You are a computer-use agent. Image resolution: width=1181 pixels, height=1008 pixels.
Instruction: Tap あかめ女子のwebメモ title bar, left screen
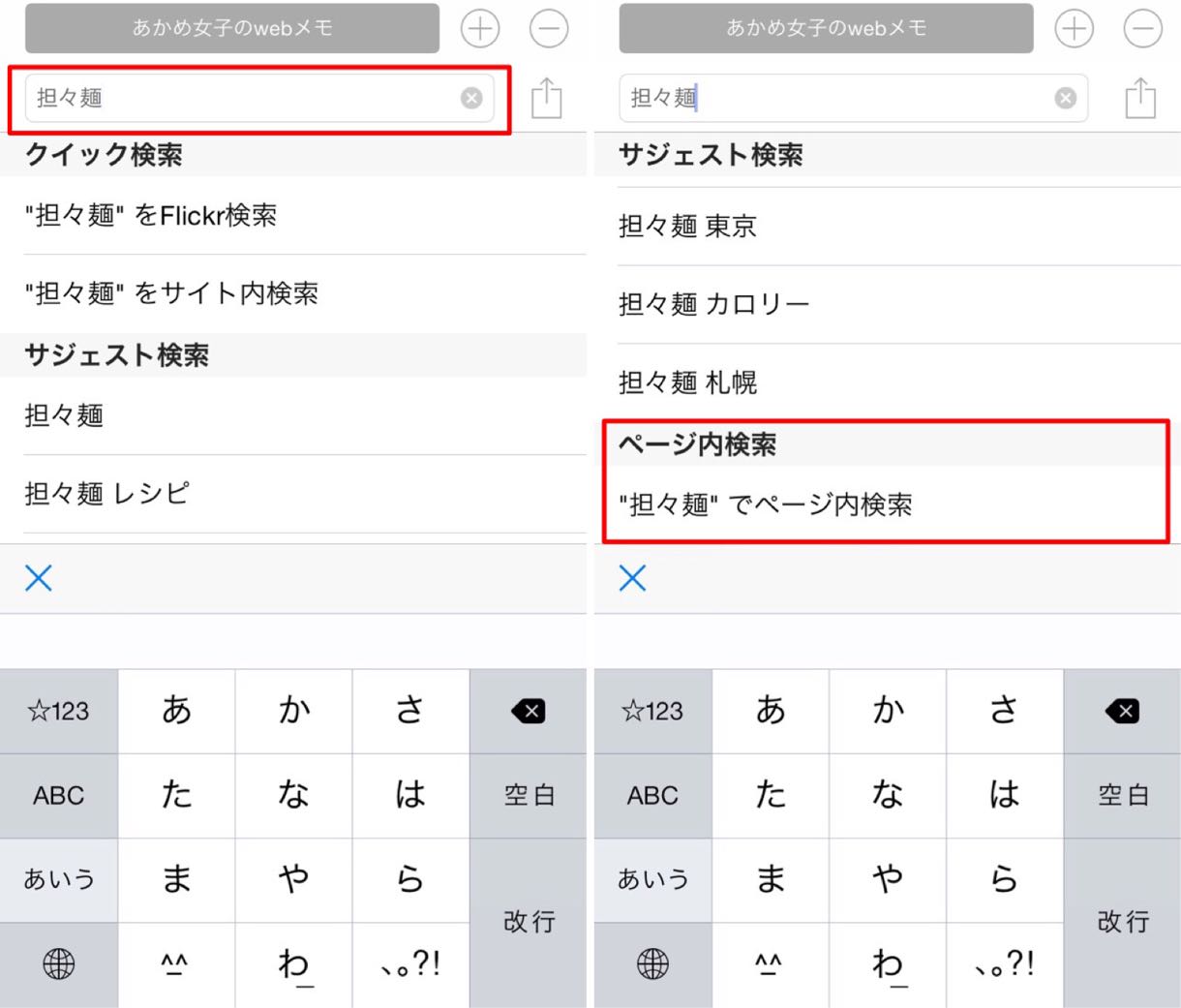pyautogui.click(x=232, y=28)
